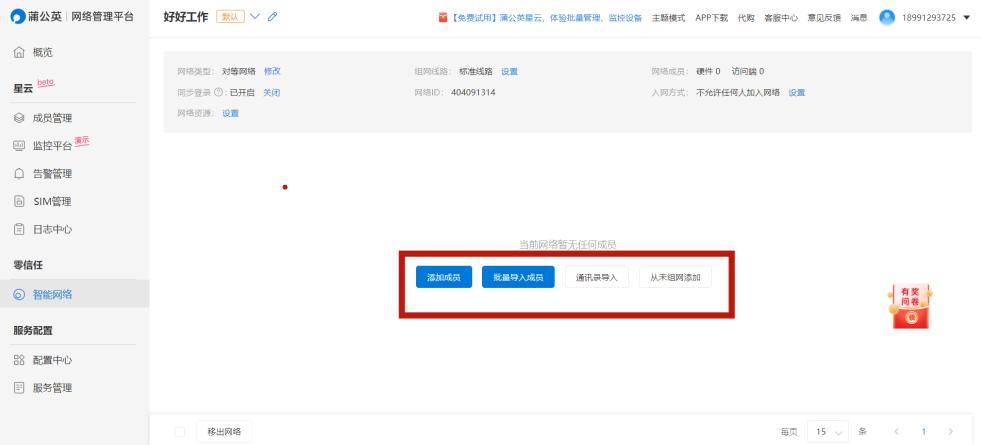The width and height of the screenshot is (981, 445).
Task: Click the 通讯录导入 button
Action: point(597,277)
